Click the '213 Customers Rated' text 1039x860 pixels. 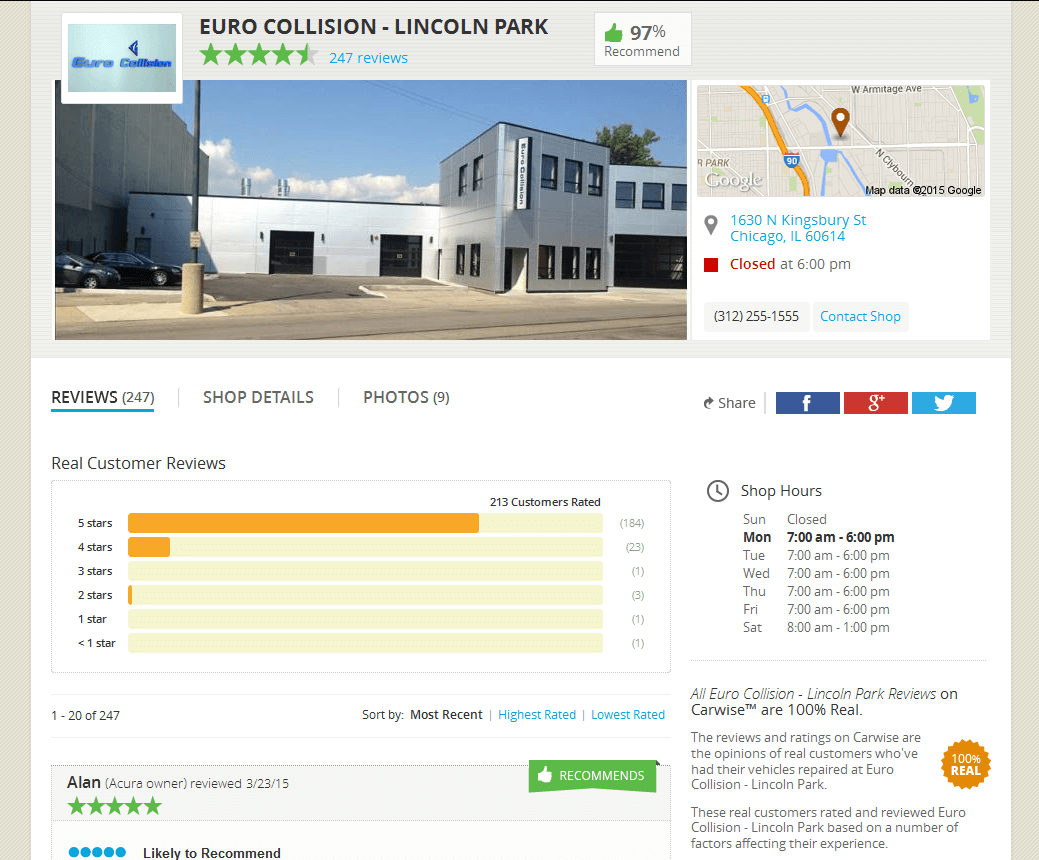545,502
